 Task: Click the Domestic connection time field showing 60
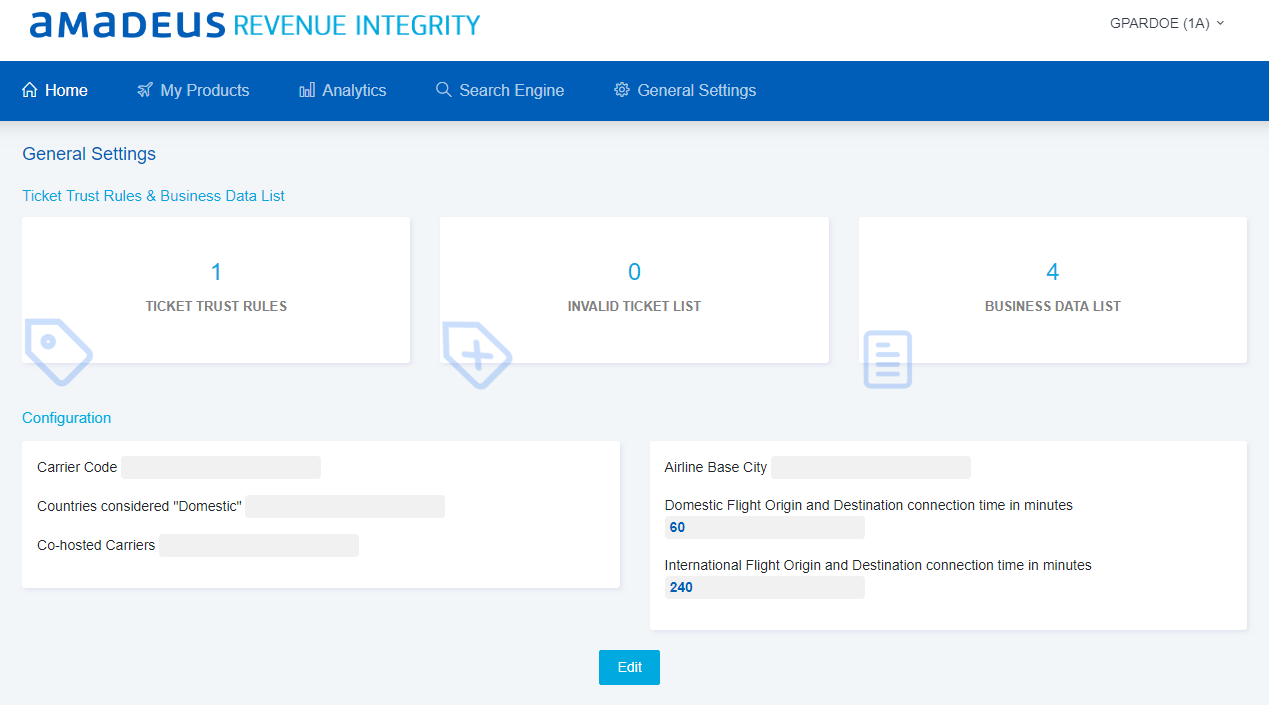[765, 527]
